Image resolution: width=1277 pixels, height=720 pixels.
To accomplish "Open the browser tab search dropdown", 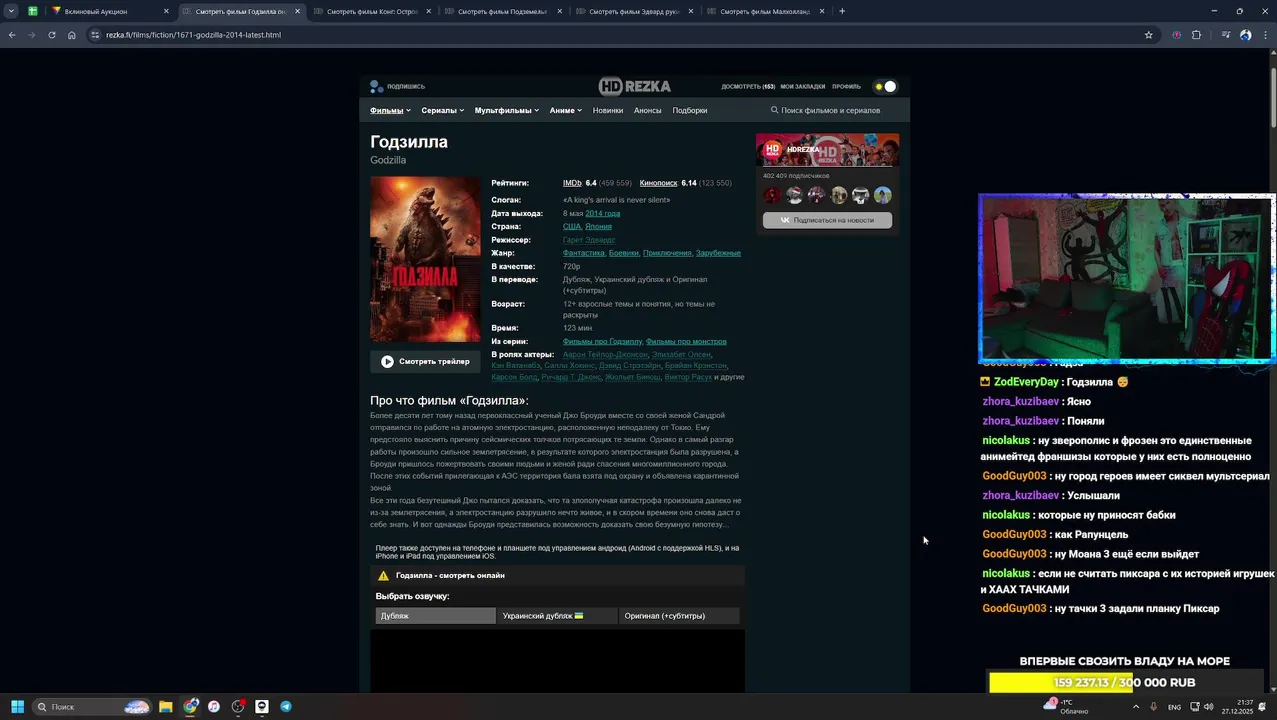I will [11, 11].
